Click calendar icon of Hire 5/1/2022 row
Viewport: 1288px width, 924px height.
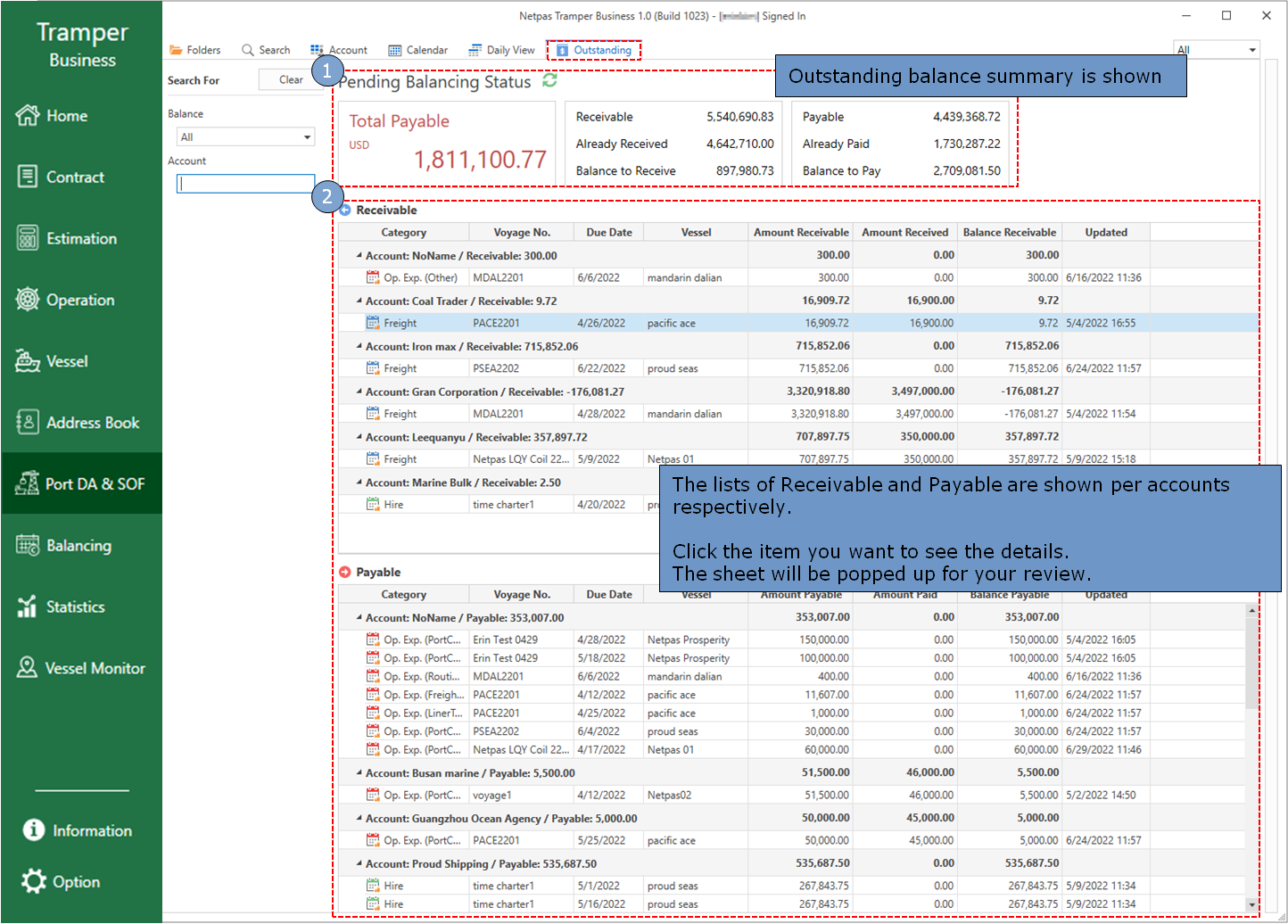coord(373,886)
